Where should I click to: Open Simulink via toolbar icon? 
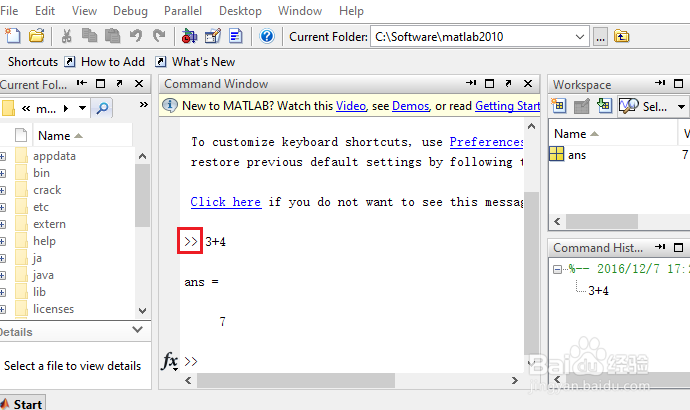click(189, 36)
